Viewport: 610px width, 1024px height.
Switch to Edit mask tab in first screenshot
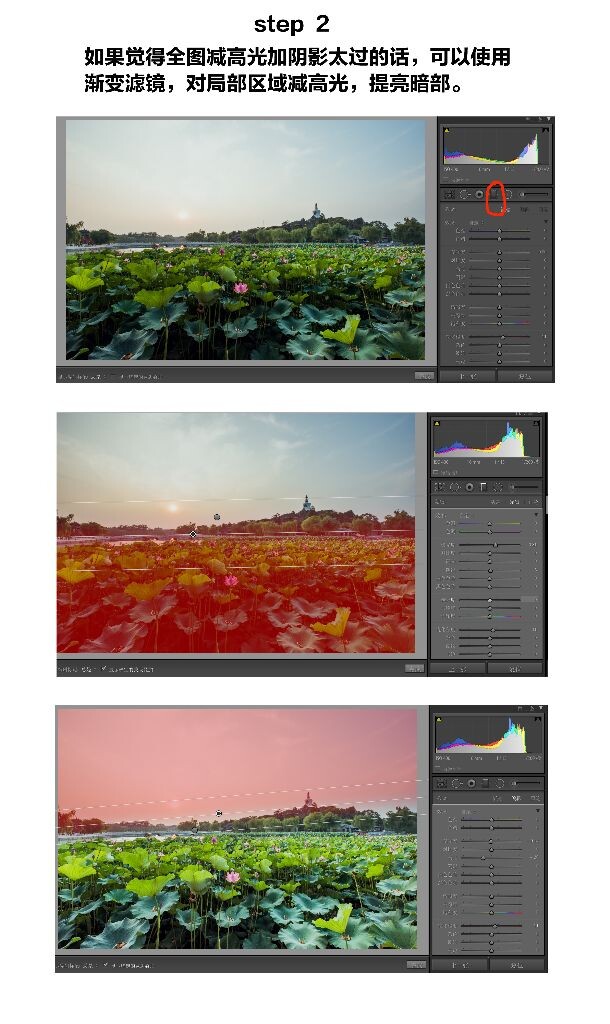(524, 210)
